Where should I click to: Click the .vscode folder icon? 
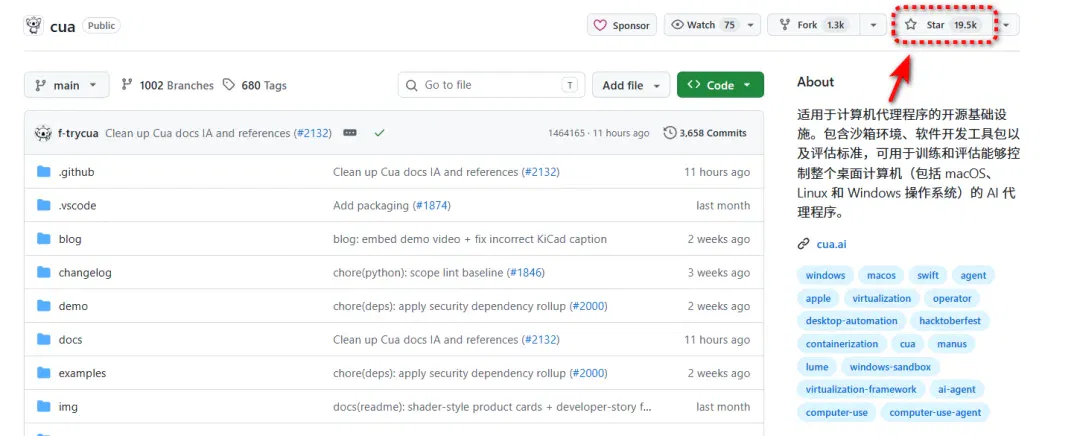(x=44, y=205)
